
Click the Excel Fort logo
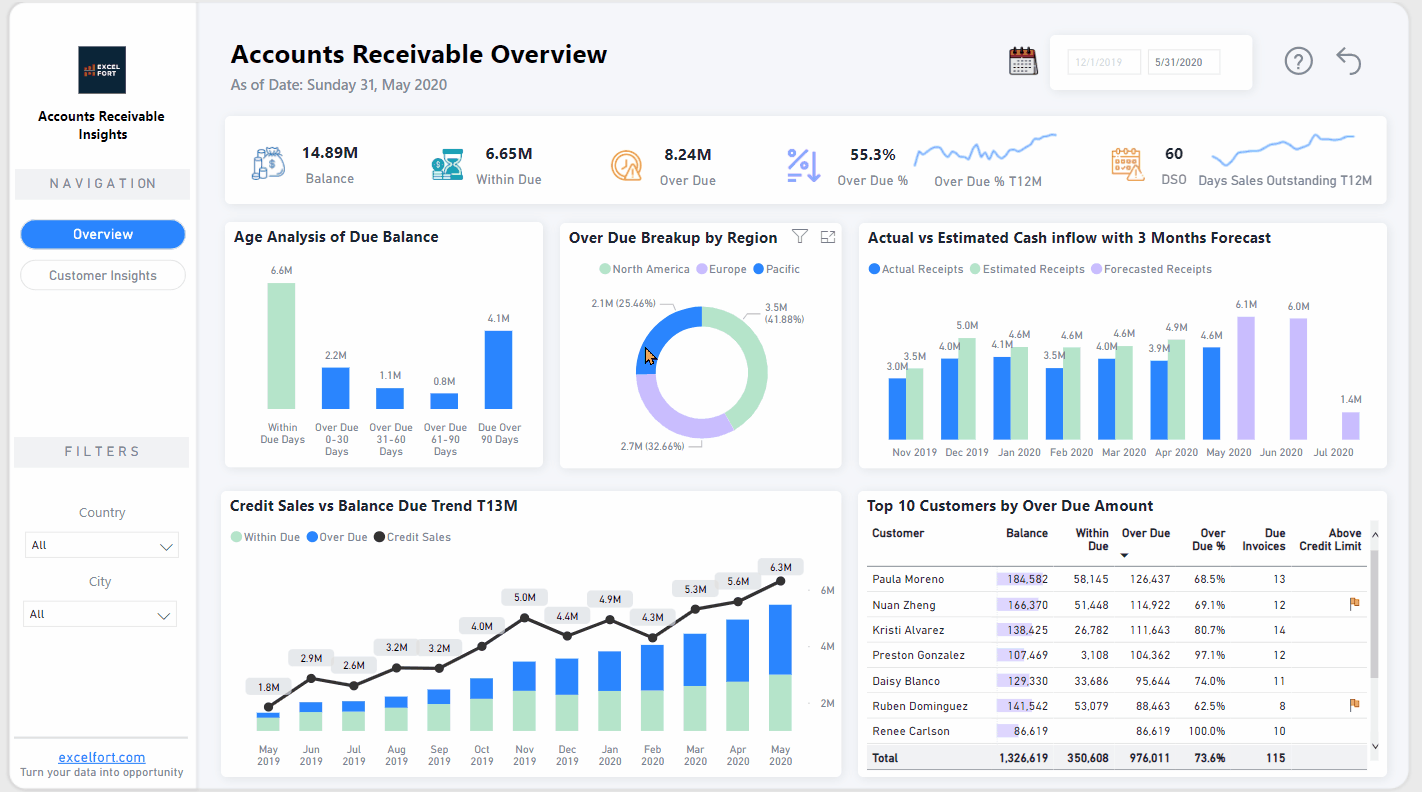coord(102,70)
